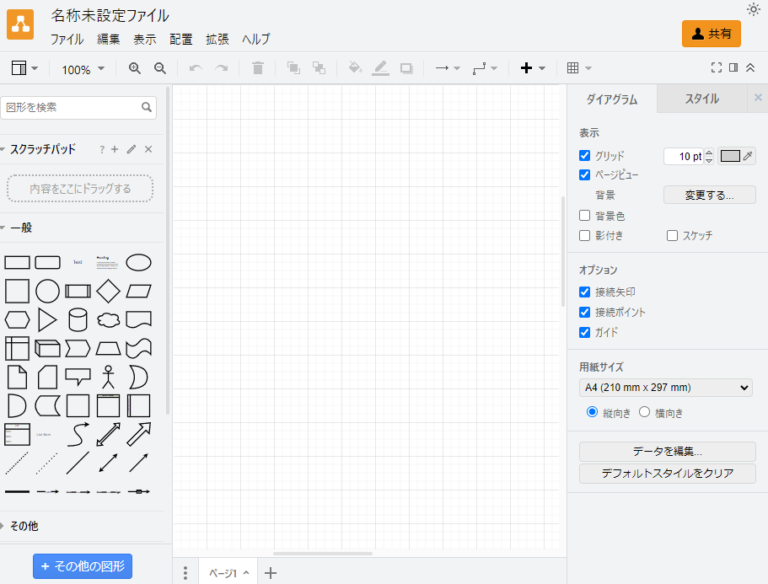Switch to the スタイル tab
The width and height of the screenshot is (768, 584).
coord(701,99)
